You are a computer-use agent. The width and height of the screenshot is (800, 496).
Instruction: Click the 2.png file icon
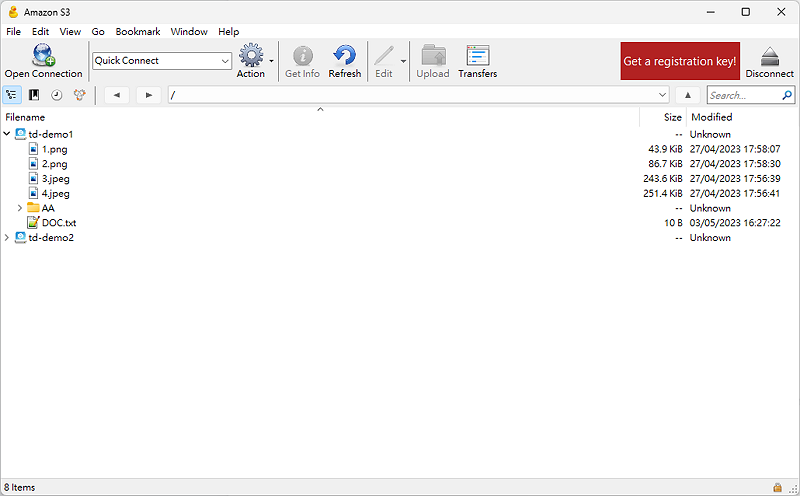[33, 164]
